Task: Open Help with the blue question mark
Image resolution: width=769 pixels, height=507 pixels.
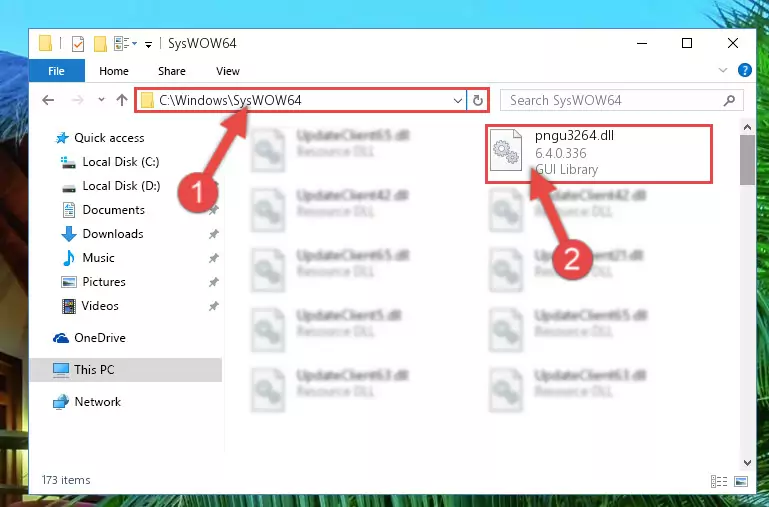Action: 744,70
